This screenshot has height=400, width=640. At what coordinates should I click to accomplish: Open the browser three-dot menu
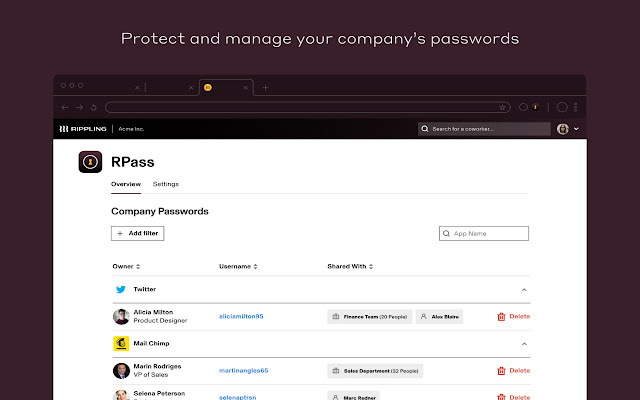point(576,107)
